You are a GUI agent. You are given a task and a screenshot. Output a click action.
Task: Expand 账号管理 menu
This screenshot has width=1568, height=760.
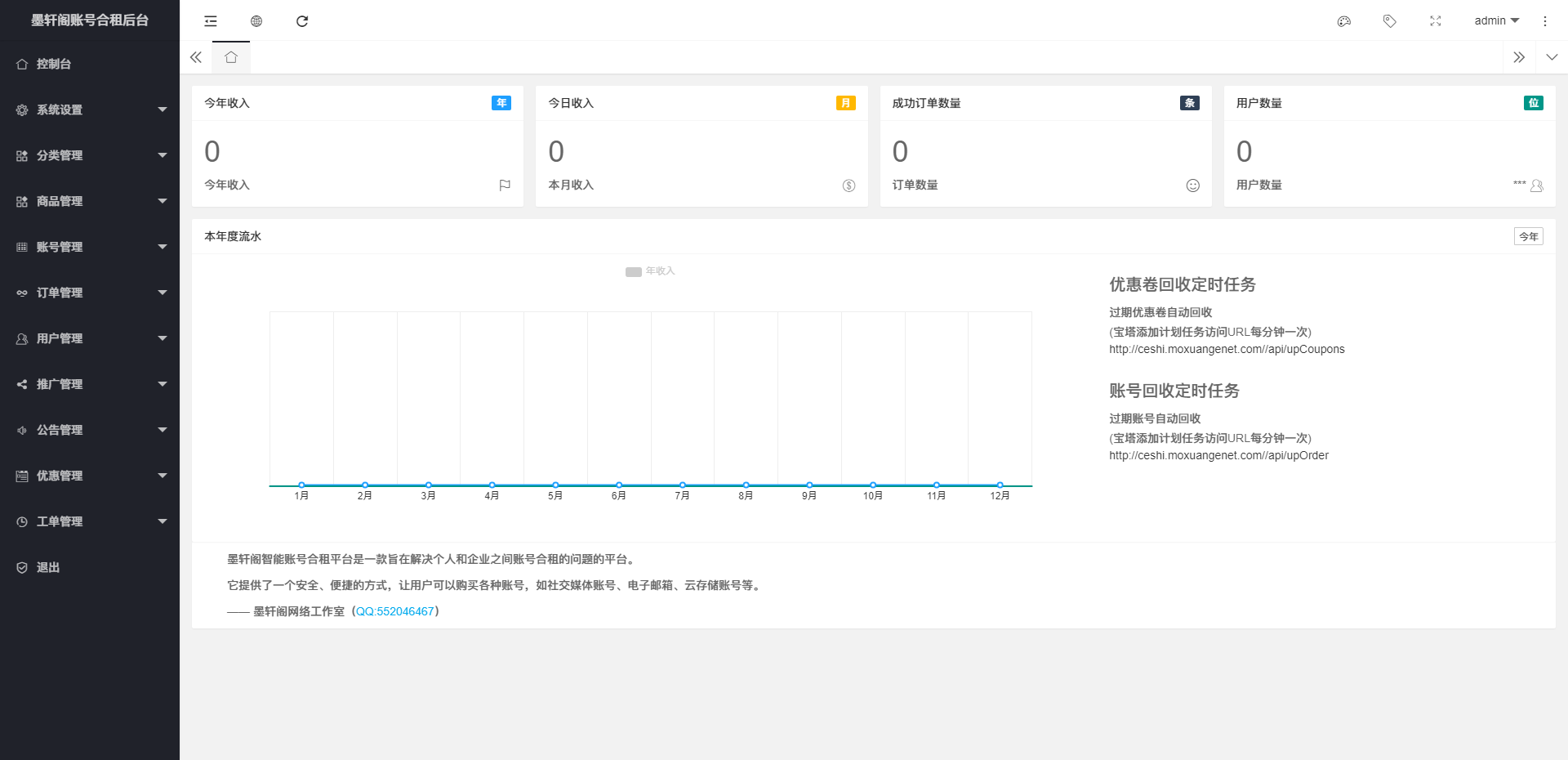click(90, 247)
